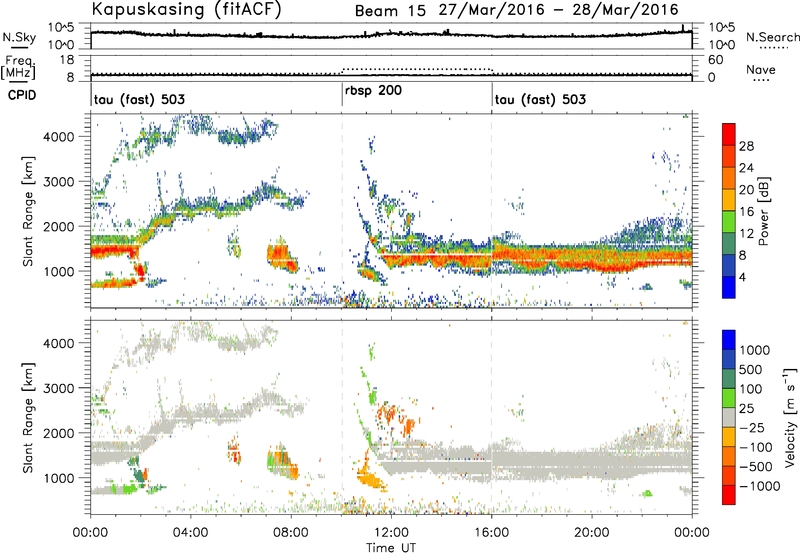Click the 16 value on Power colorbar
The image size is (800, 554).
click(746, 212)
